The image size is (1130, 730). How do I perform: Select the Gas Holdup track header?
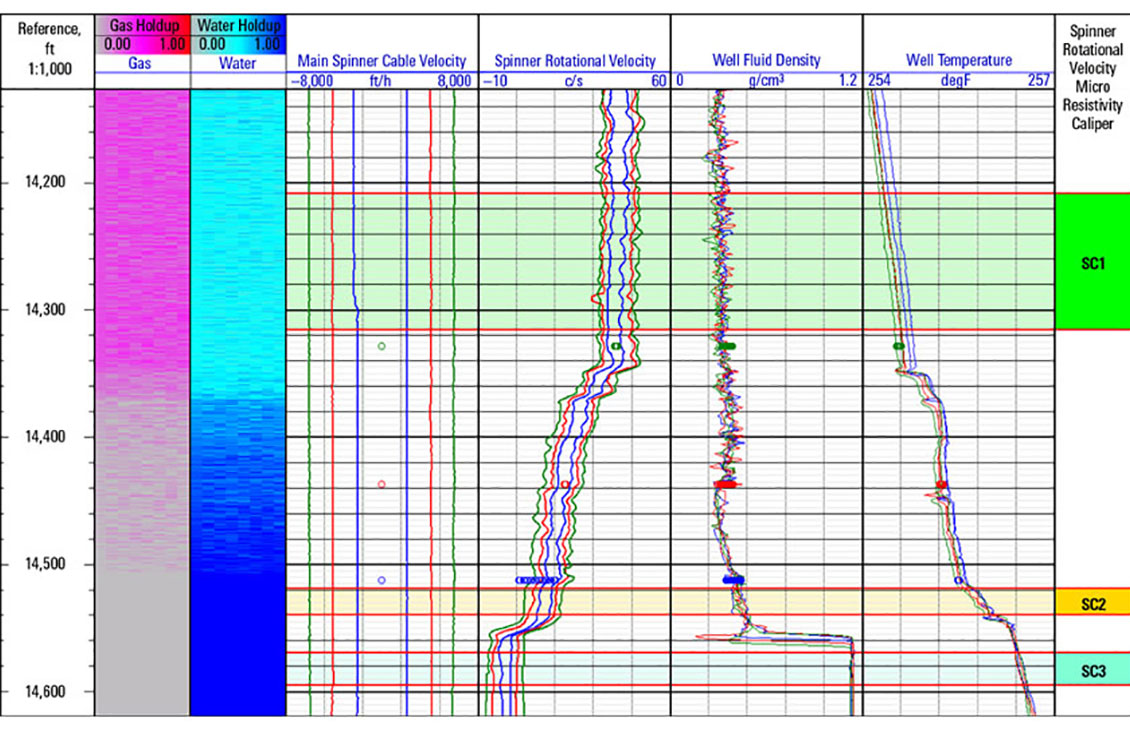click(x=144, y=25)
